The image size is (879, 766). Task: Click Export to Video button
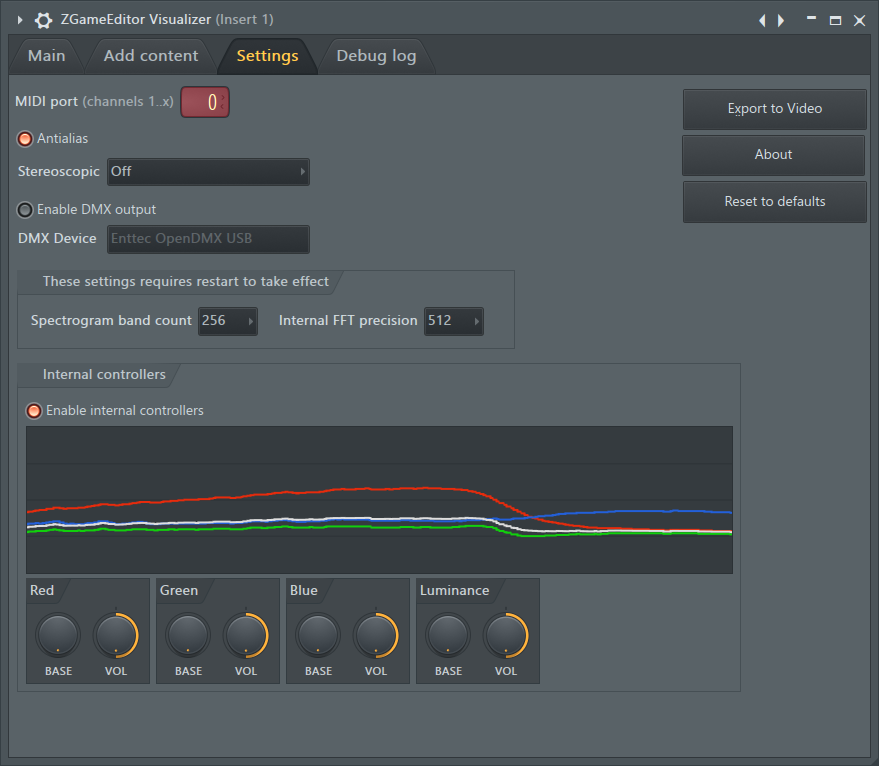tap(774, 109)
